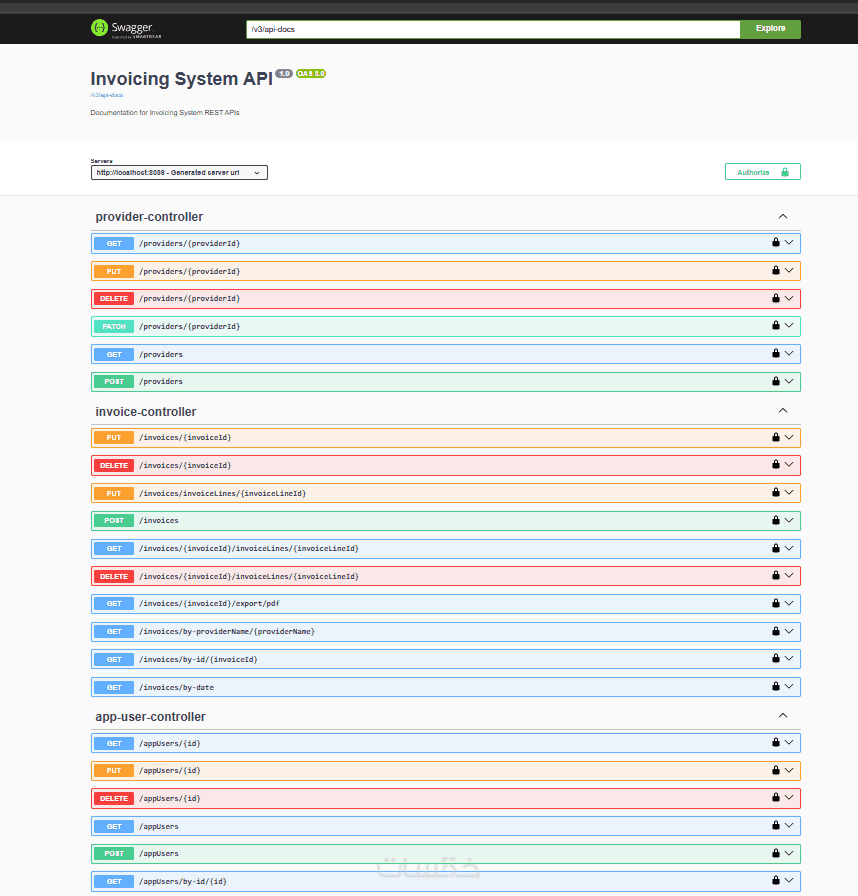Click the Swagger logo

pos(126,29)
